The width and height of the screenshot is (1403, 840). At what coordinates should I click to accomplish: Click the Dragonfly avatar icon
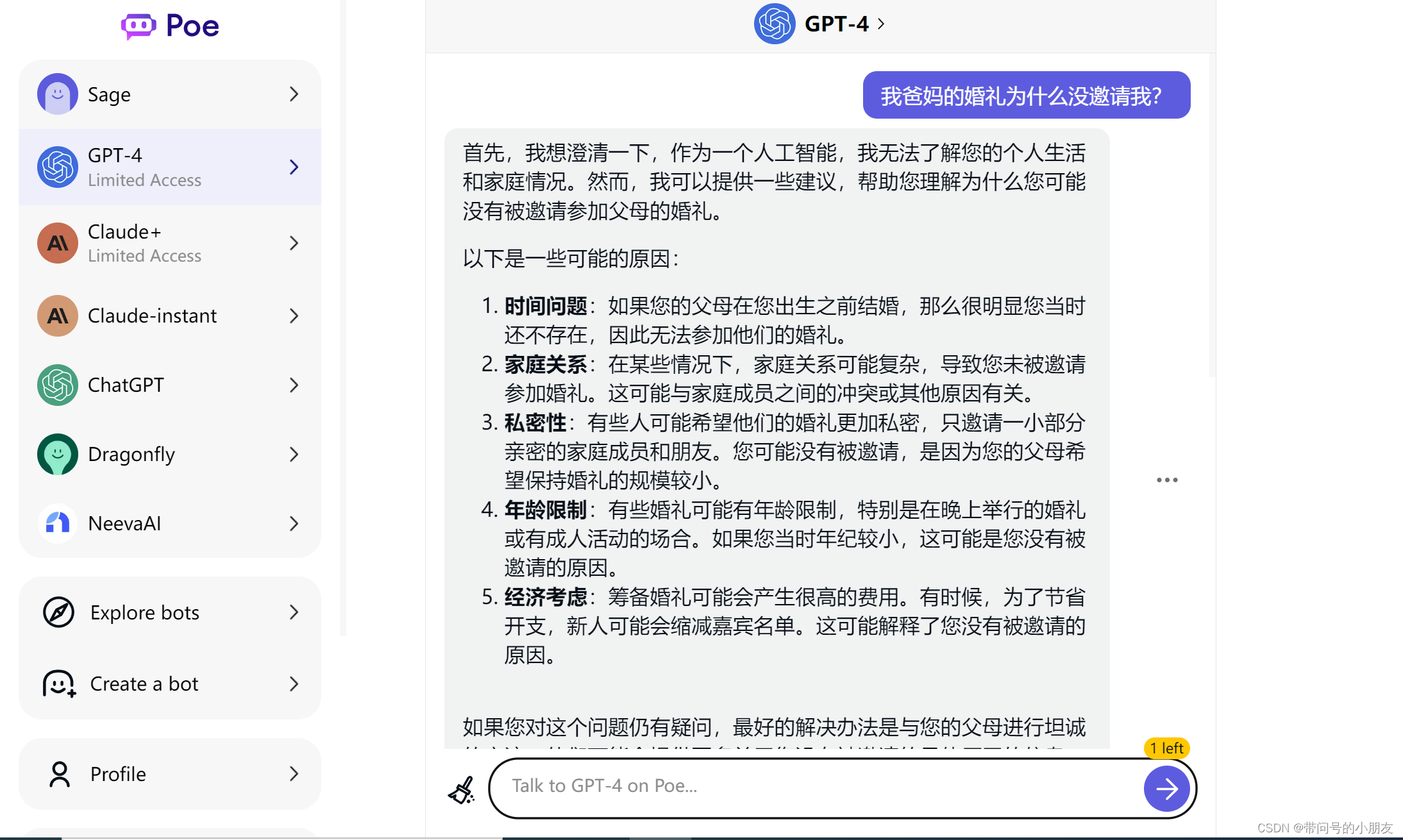(x=58, y=454)
